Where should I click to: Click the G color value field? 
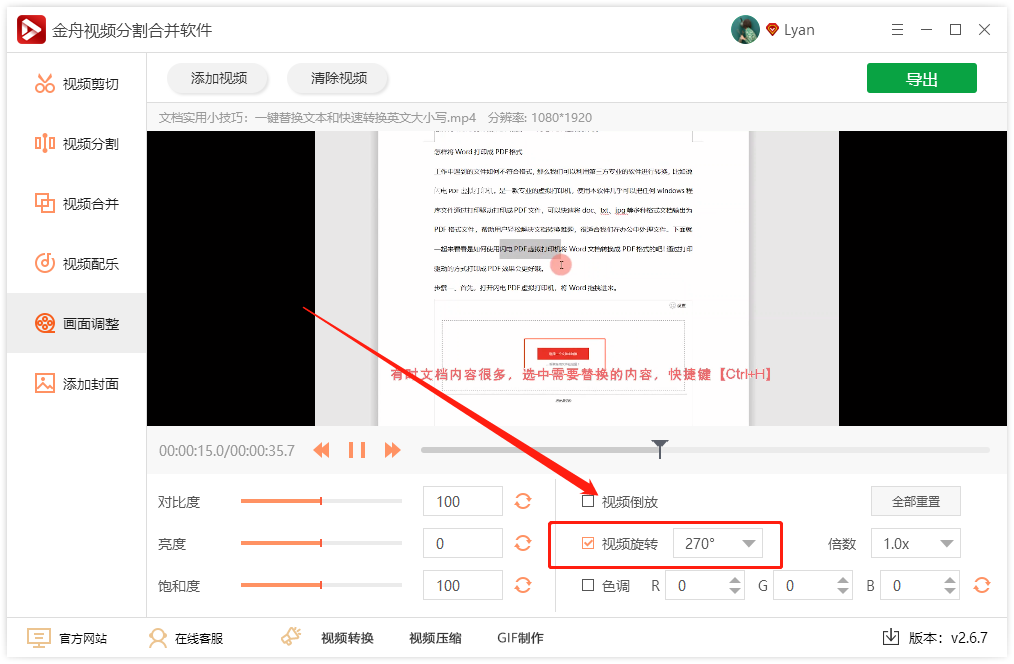804,585
